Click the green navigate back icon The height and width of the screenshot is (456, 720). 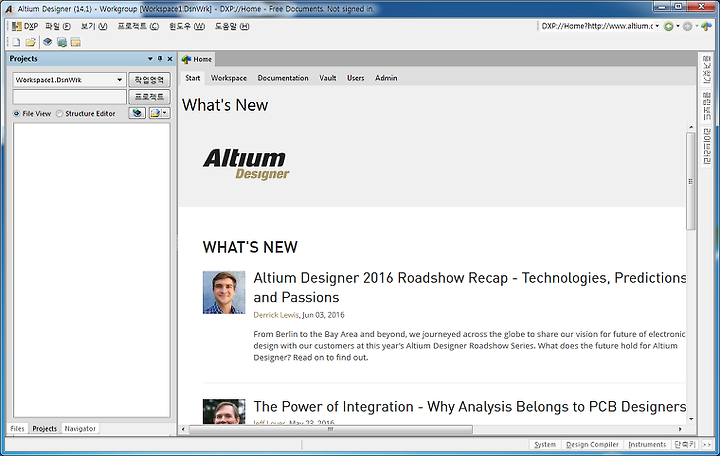tap(669, 27)
